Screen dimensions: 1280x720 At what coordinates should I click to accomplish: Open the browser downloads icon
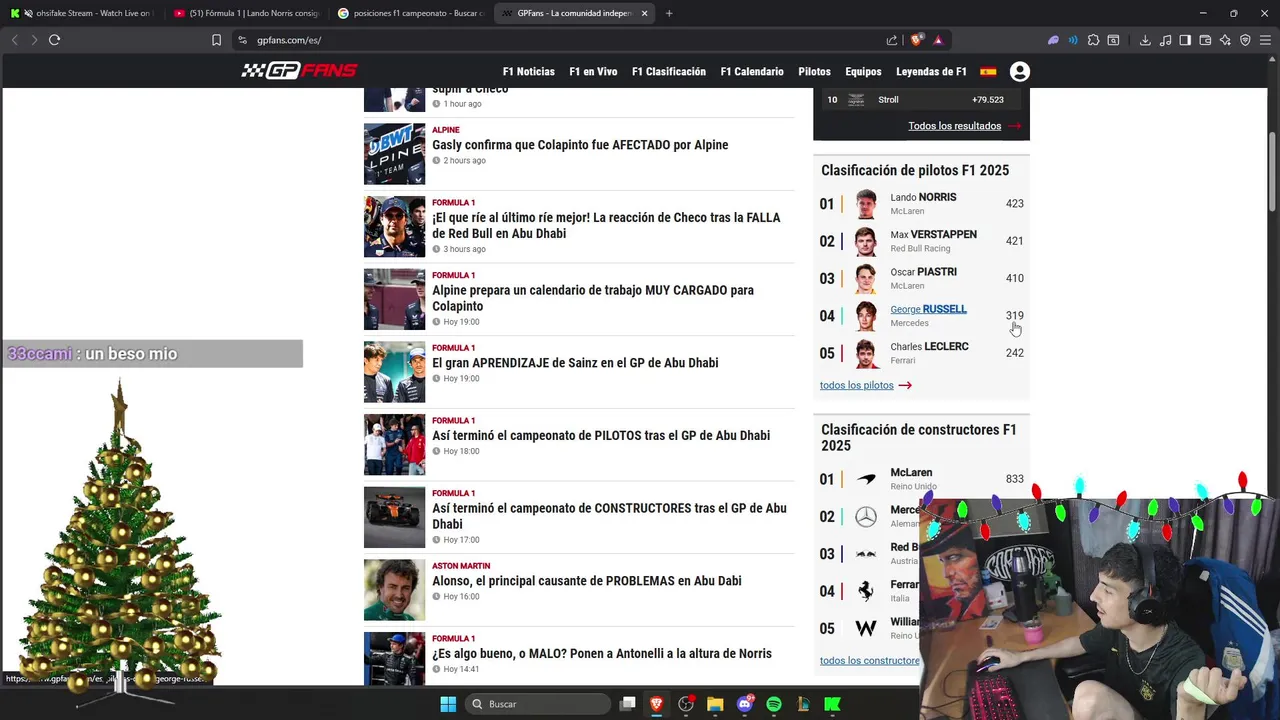click(x=1145, y=40)
